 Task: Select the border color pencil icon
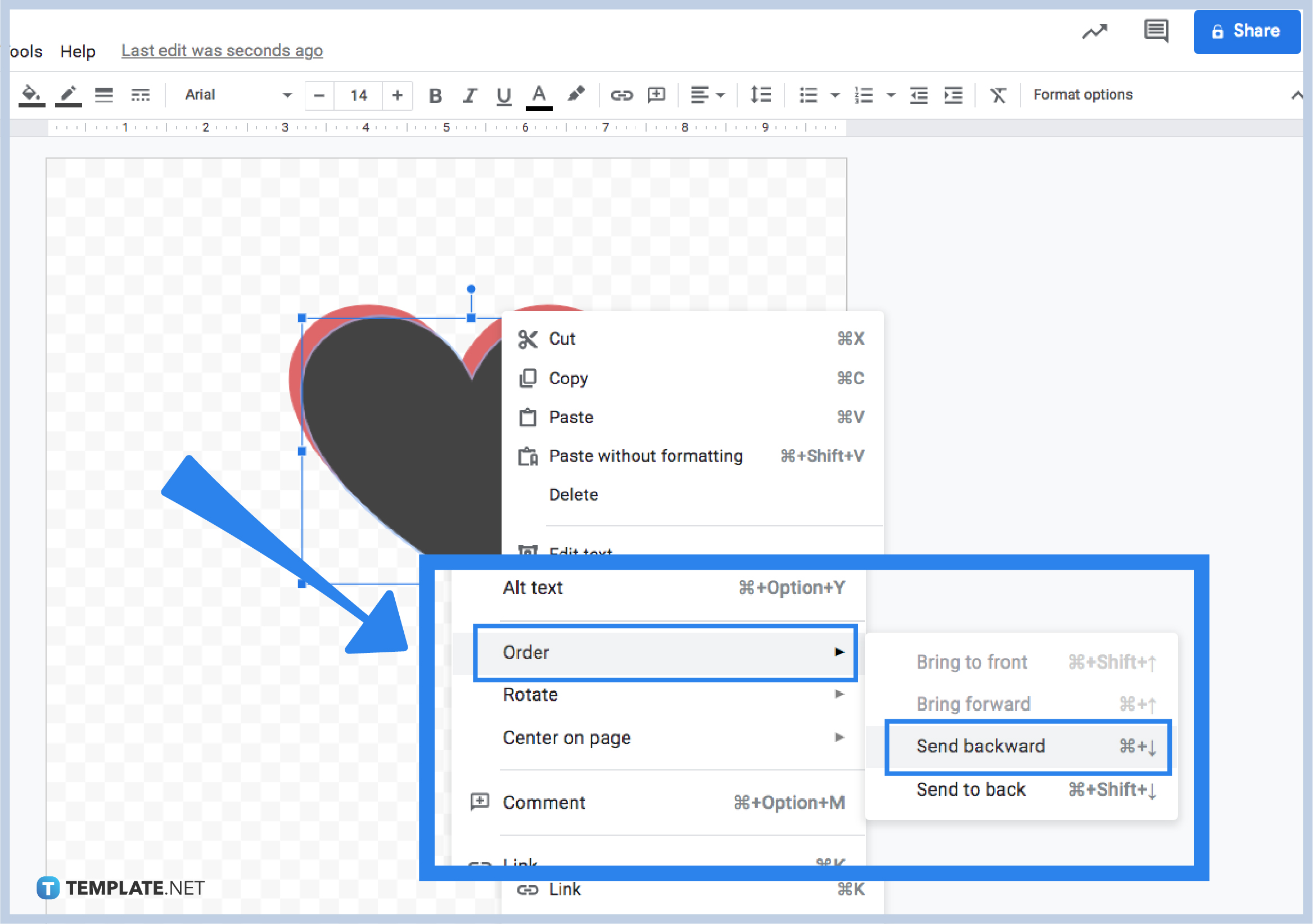click(68, 95)
